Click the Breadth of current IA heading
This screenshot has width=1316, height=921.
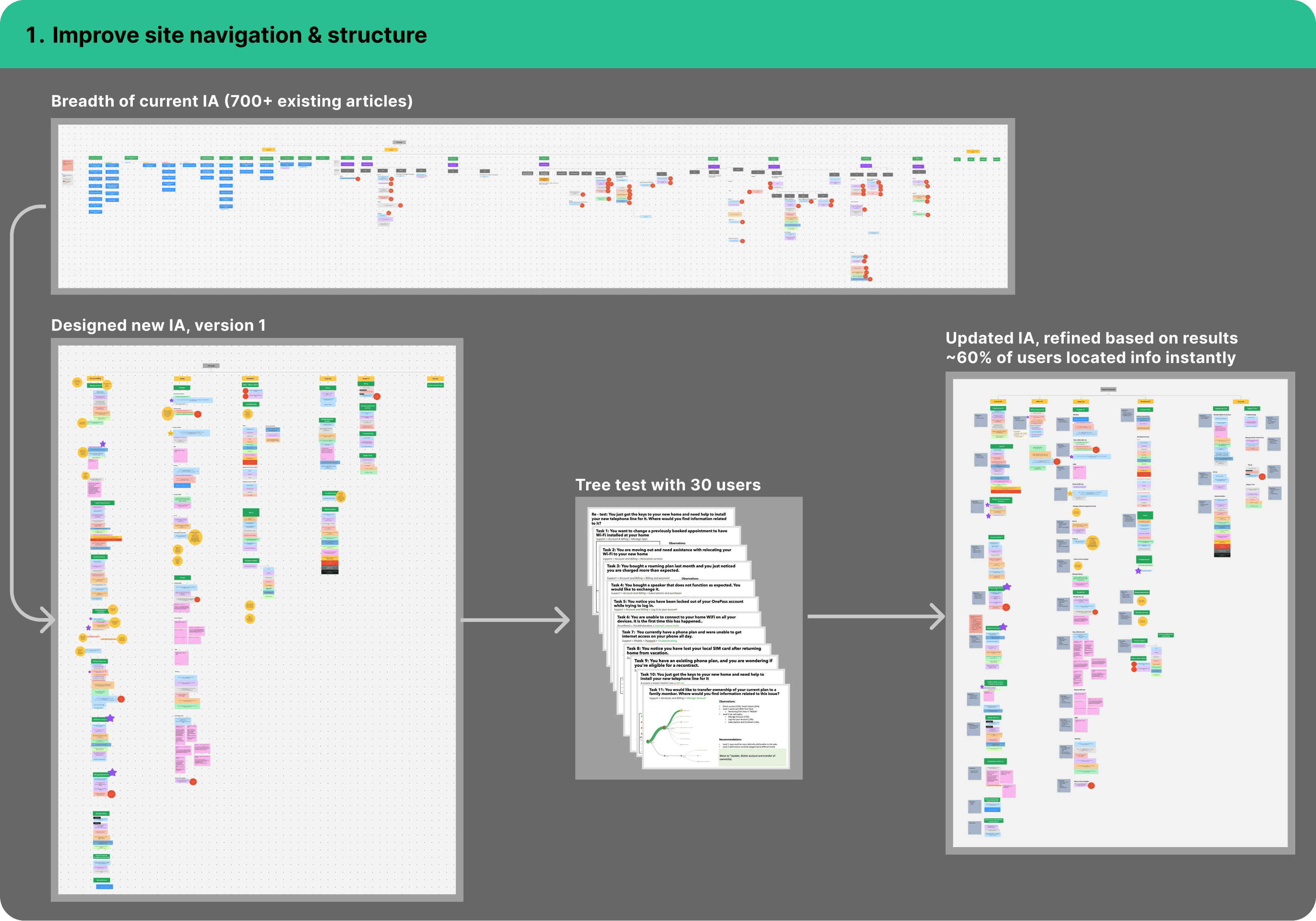tap(232, 101)
